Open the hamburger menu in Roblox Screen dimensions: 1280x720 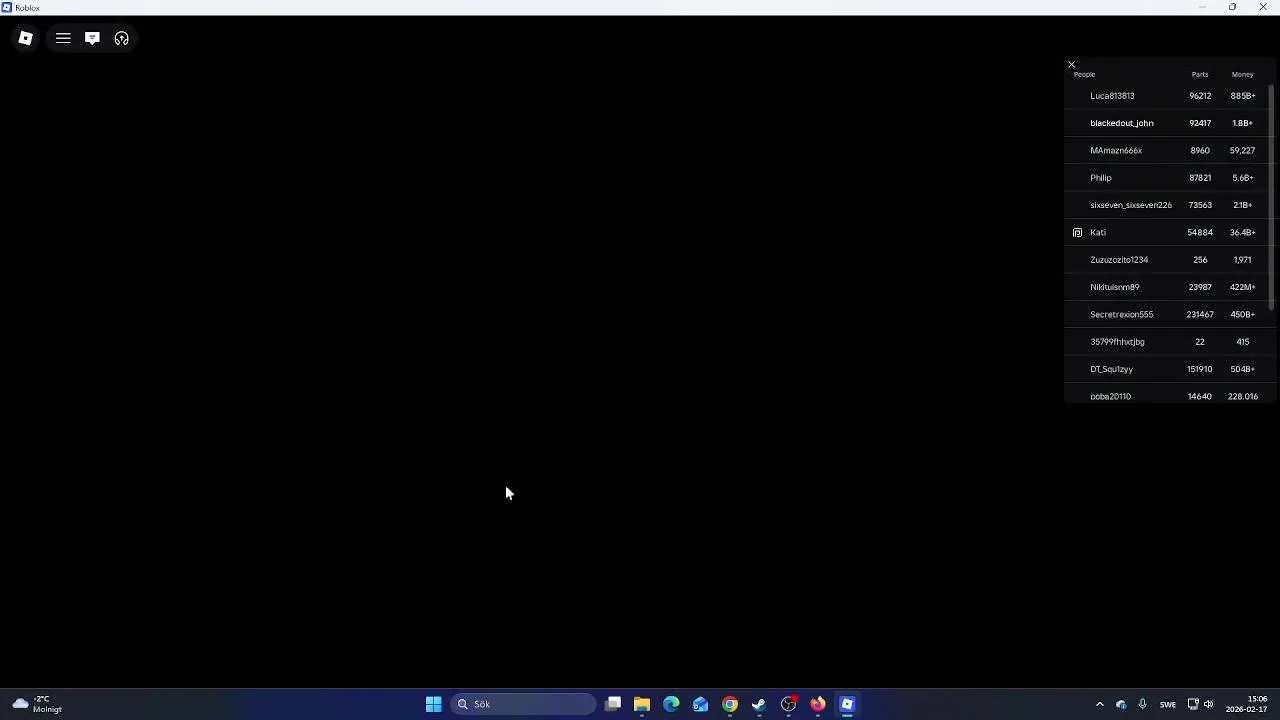point(63,38)
